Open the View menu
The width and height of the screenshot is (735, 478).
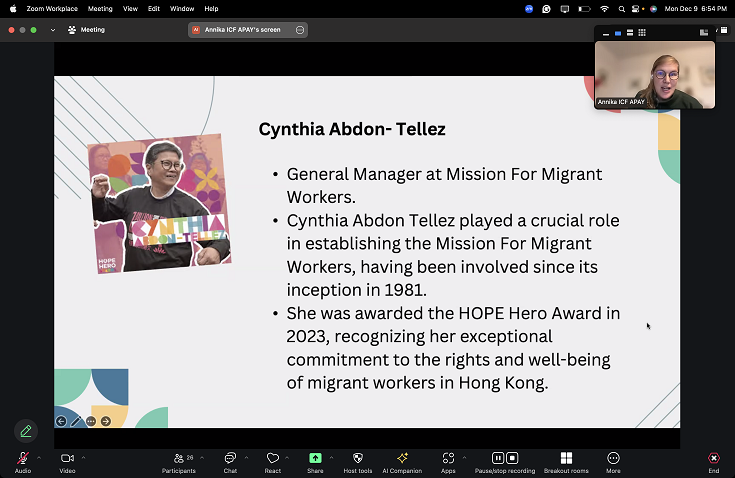click(130, 8)
